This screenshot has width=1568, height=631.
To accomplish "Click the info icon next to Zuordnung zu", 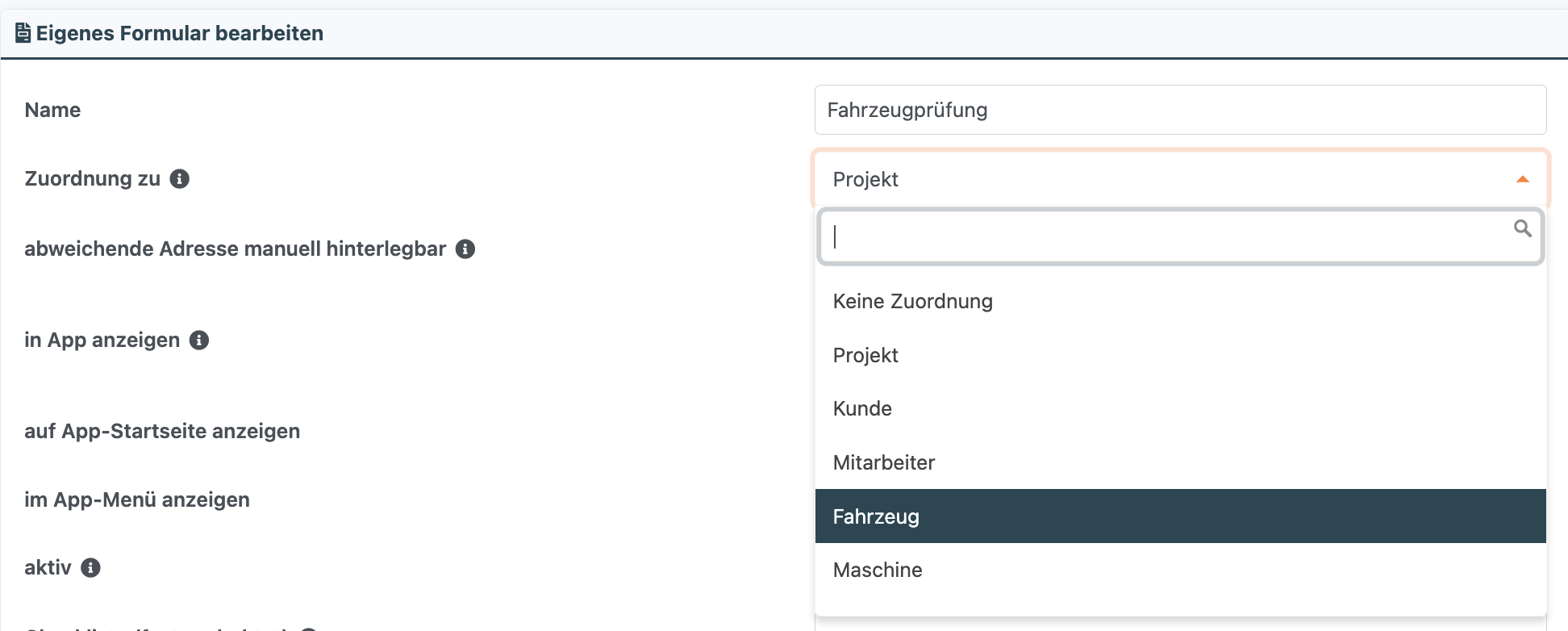I will click(180, 179).
